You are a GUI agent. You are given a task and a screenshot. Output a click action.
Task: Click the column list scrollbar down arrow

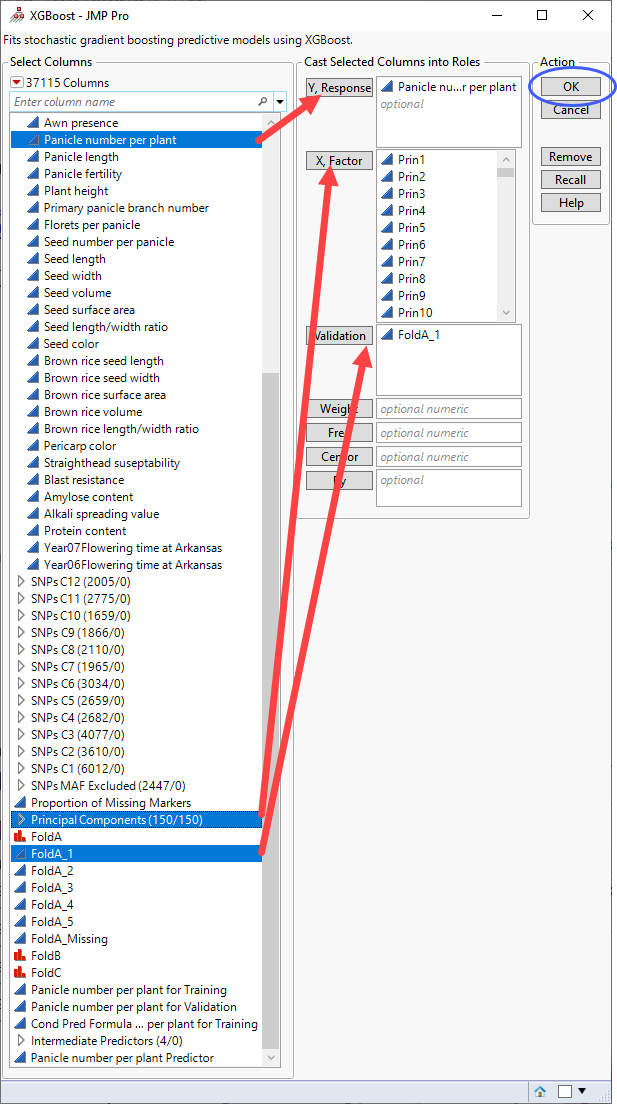click(270, 1058)
